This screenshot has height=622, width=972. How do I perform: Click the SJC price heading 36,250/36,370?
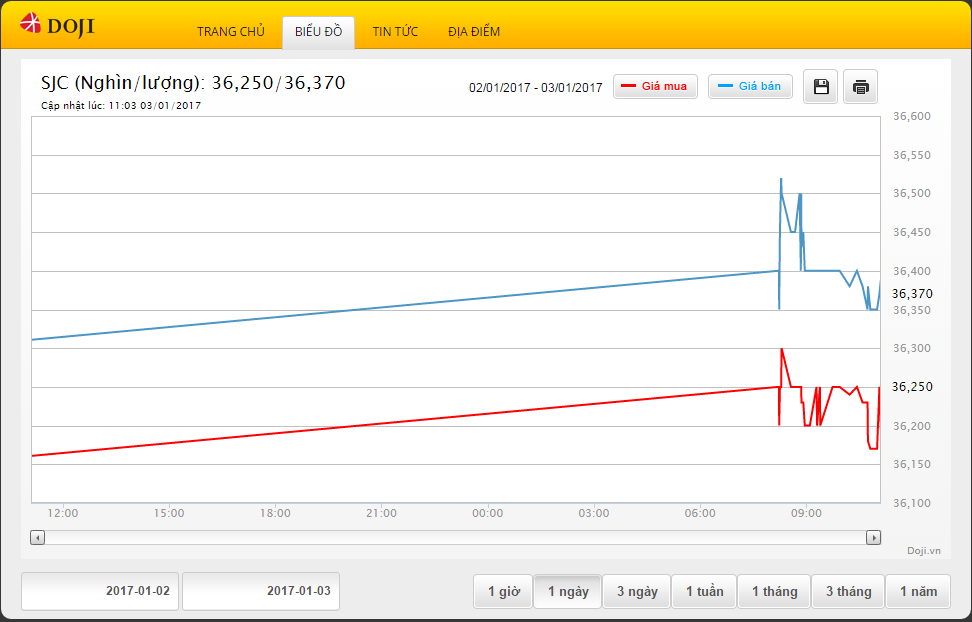pyautogui.click(x=193, y=82)
